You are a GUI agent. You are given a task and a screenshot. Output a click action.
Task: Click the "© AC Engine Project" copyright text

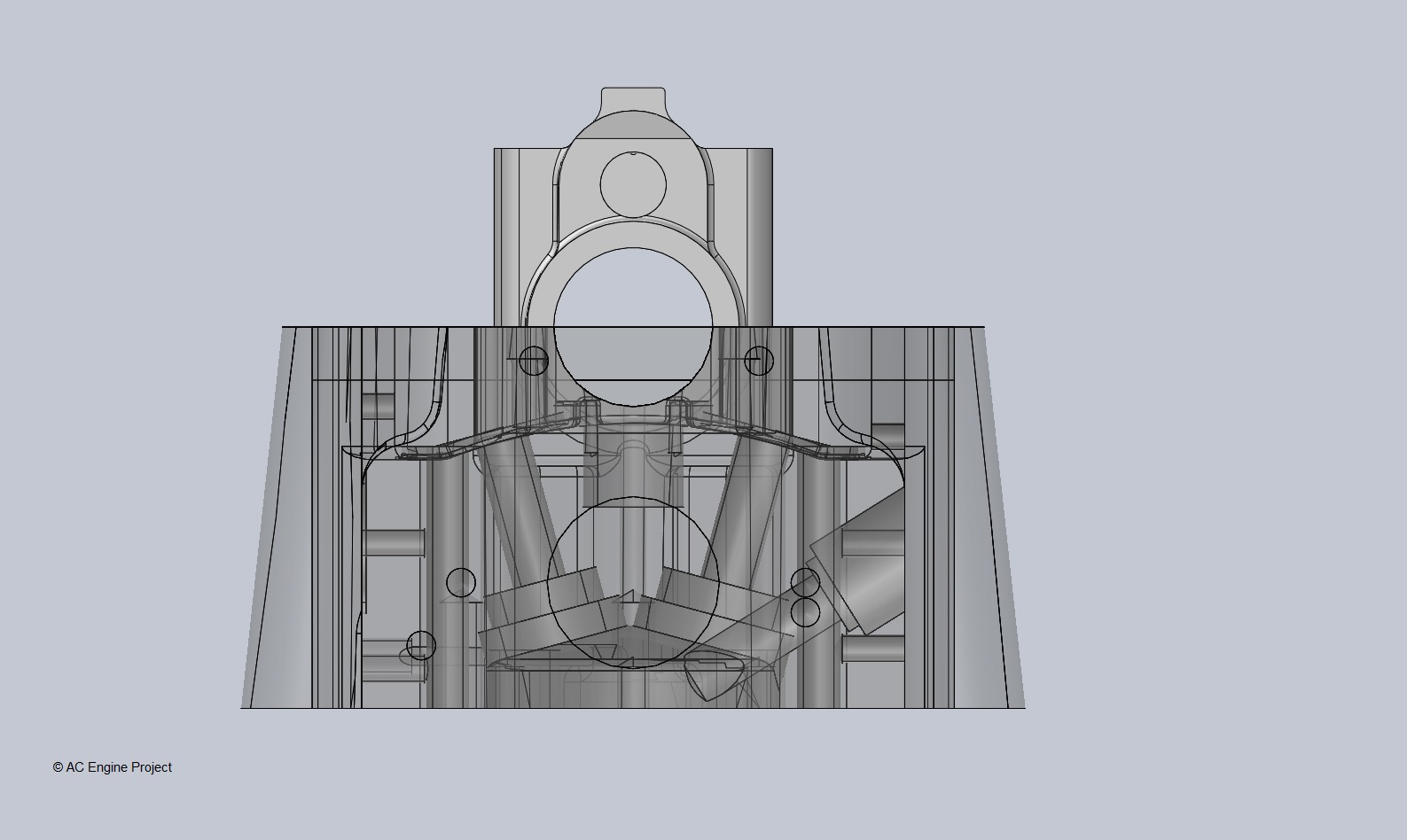[113, 767]
